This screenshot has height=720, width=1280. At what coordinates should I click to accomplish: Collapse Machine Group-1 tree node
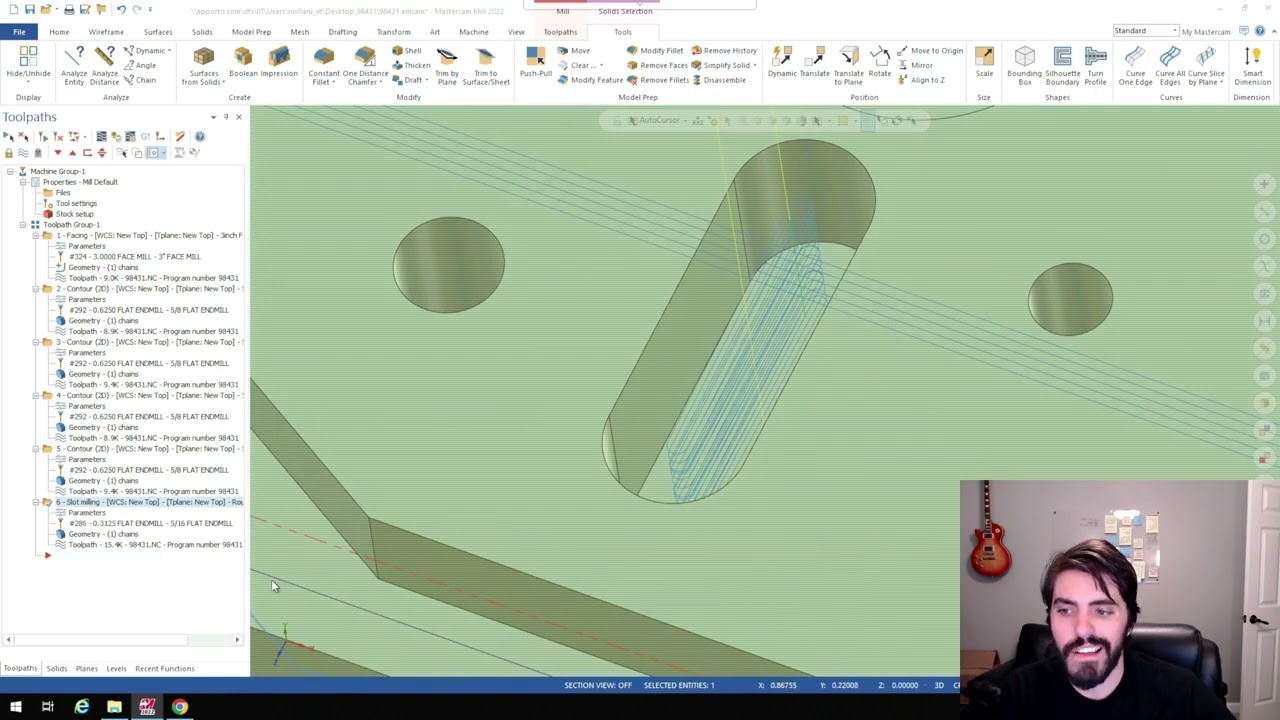[x=10, y=171]
